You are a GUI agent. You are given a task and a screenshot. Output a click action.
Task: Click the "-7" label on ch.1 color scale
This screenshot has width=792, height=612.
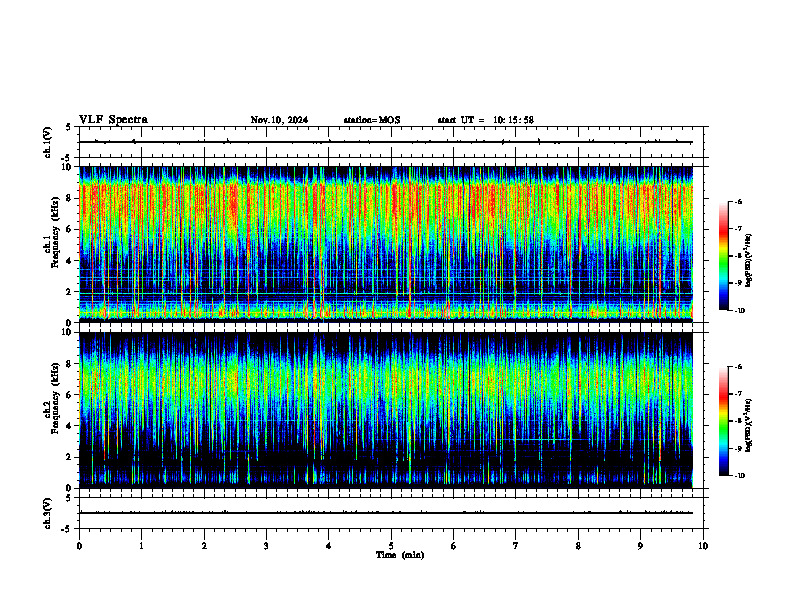(739, 229)
